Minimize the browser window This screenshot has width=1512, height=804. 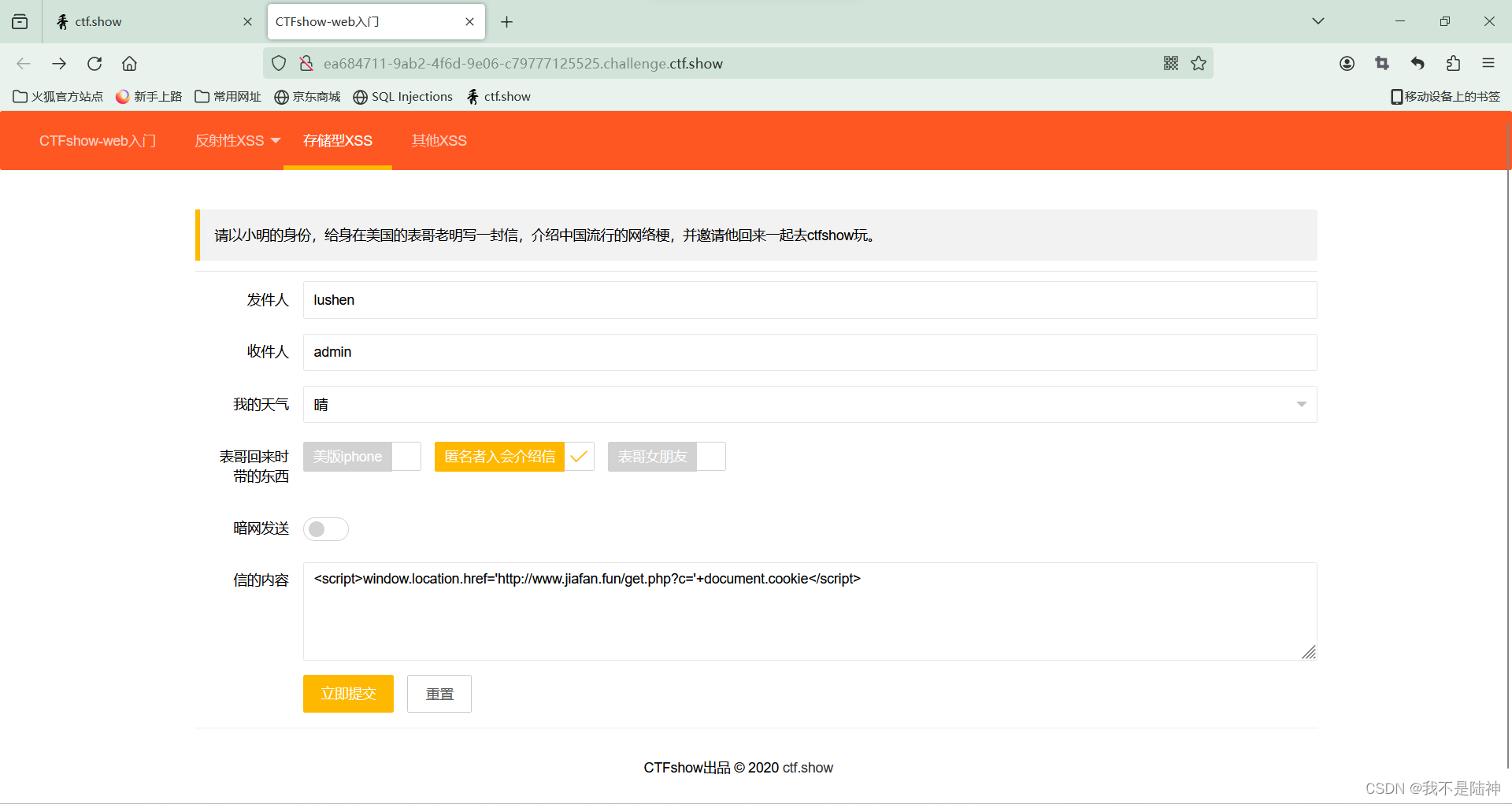1400,21
